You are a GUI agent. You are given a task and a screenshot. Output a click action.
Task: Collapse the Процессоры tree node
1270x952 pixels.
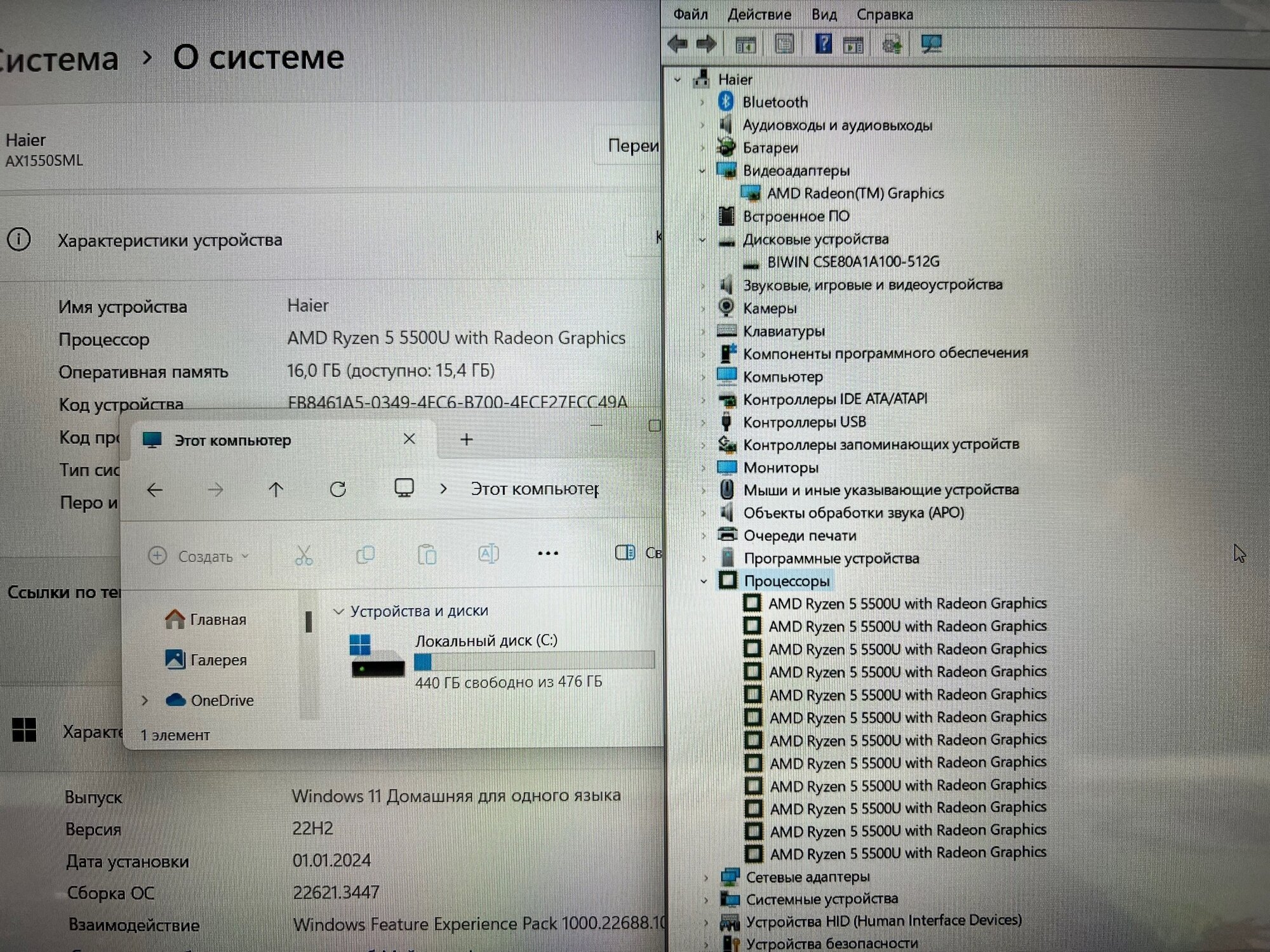tap(704, 581)
